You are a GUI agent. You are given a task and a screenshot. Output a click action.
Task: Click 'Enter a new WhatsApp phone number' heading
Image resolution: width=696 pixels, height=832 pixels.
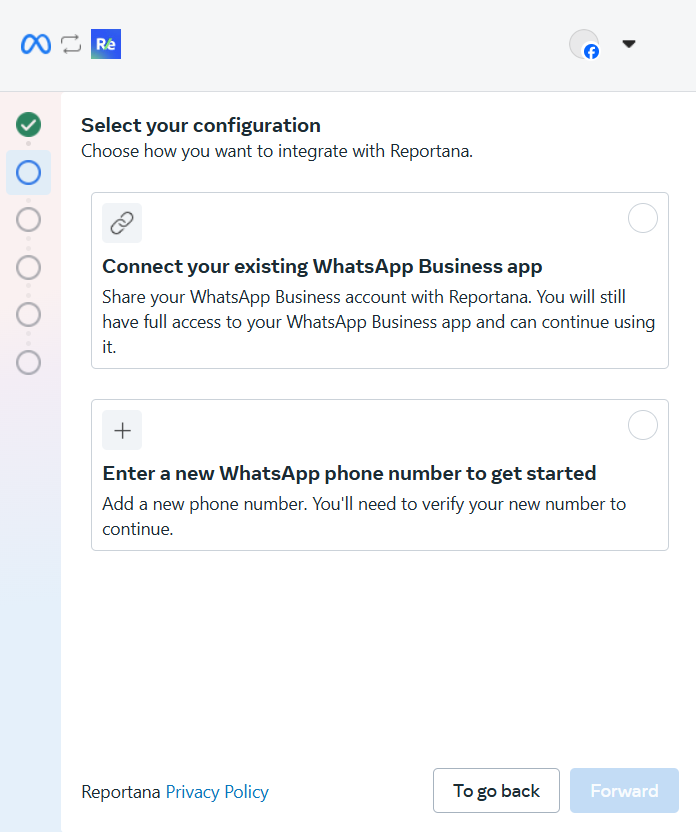click(x=349, y=473)
